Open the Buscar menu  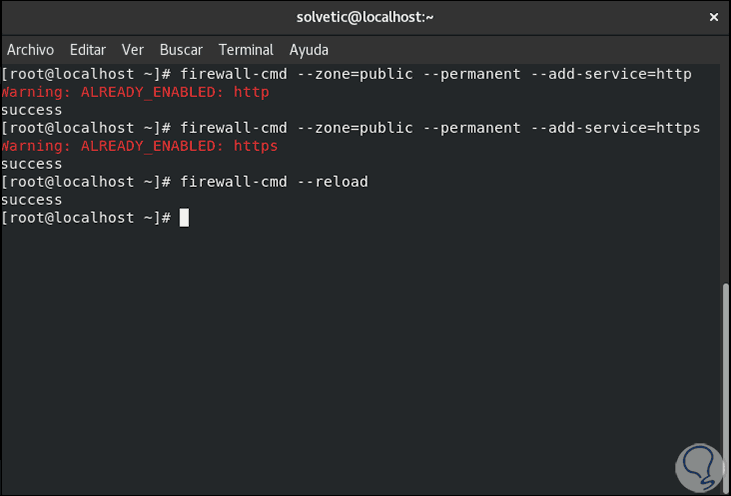(x=181, y=49)
